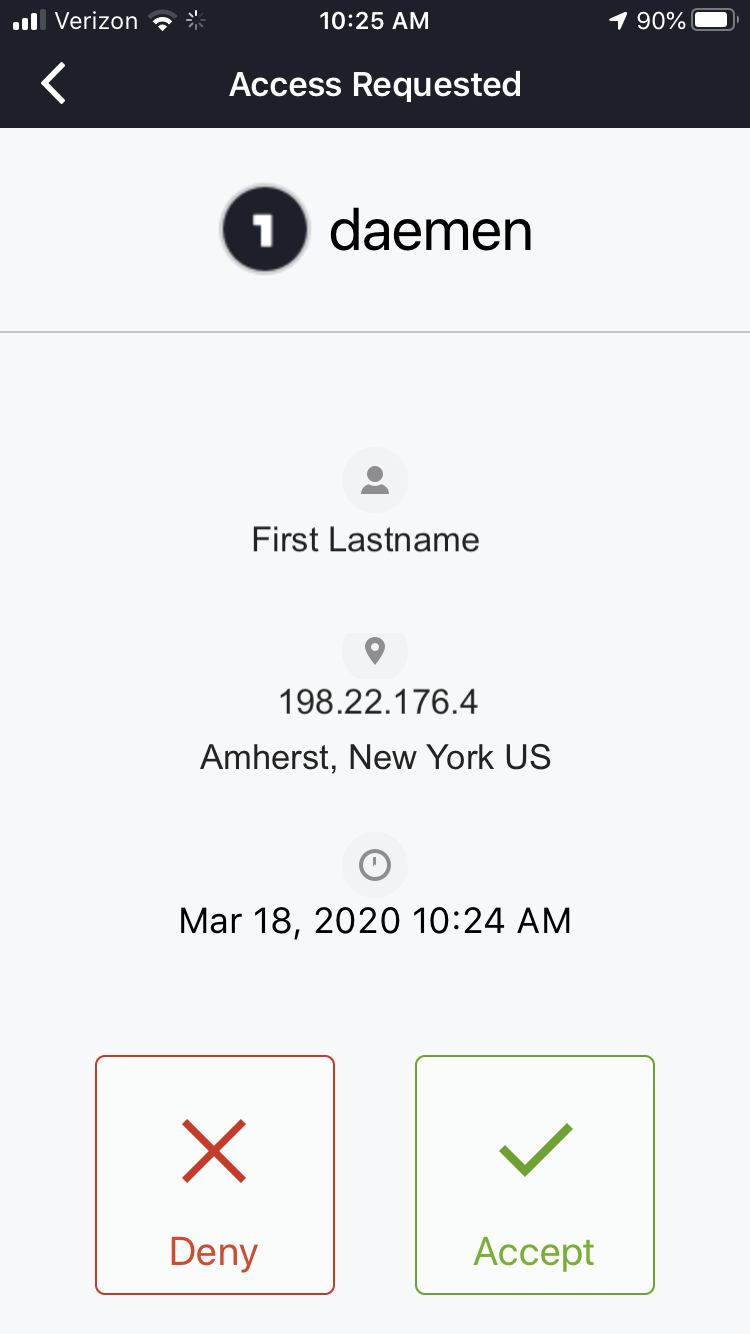Tap the red X deny icon
This screenshot has height=1334, width=750.
pos(214,1151)
